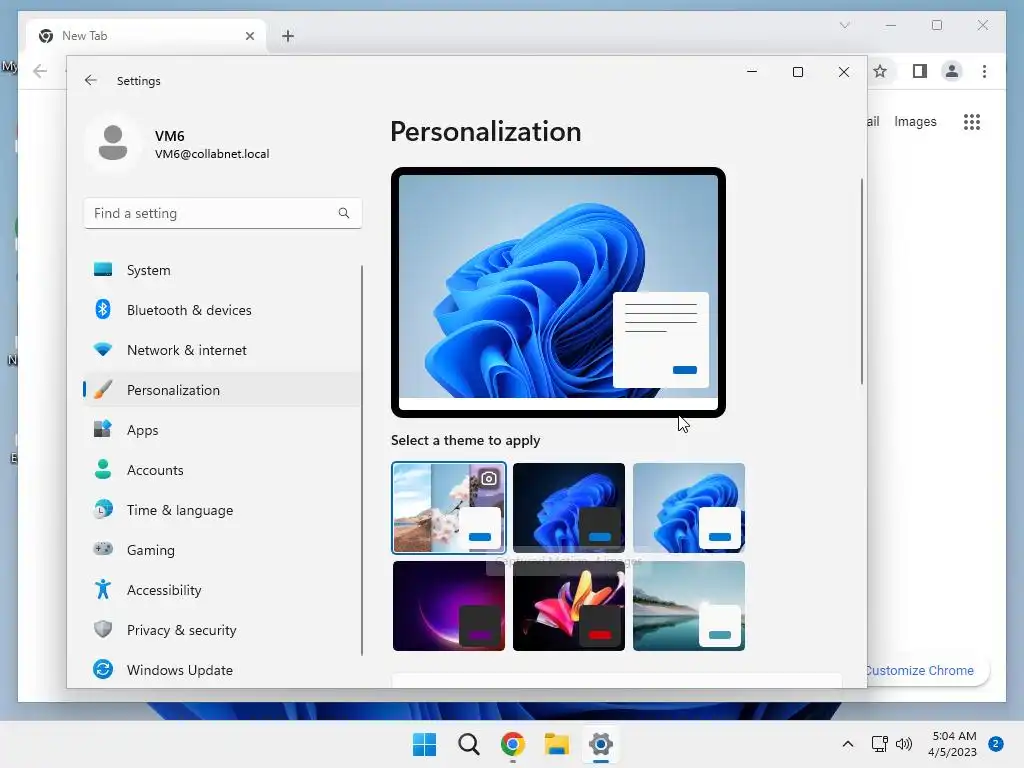The image size is (1024, 768).
Task: Open Privacy & security settings
Action: (x=222, y=630)
